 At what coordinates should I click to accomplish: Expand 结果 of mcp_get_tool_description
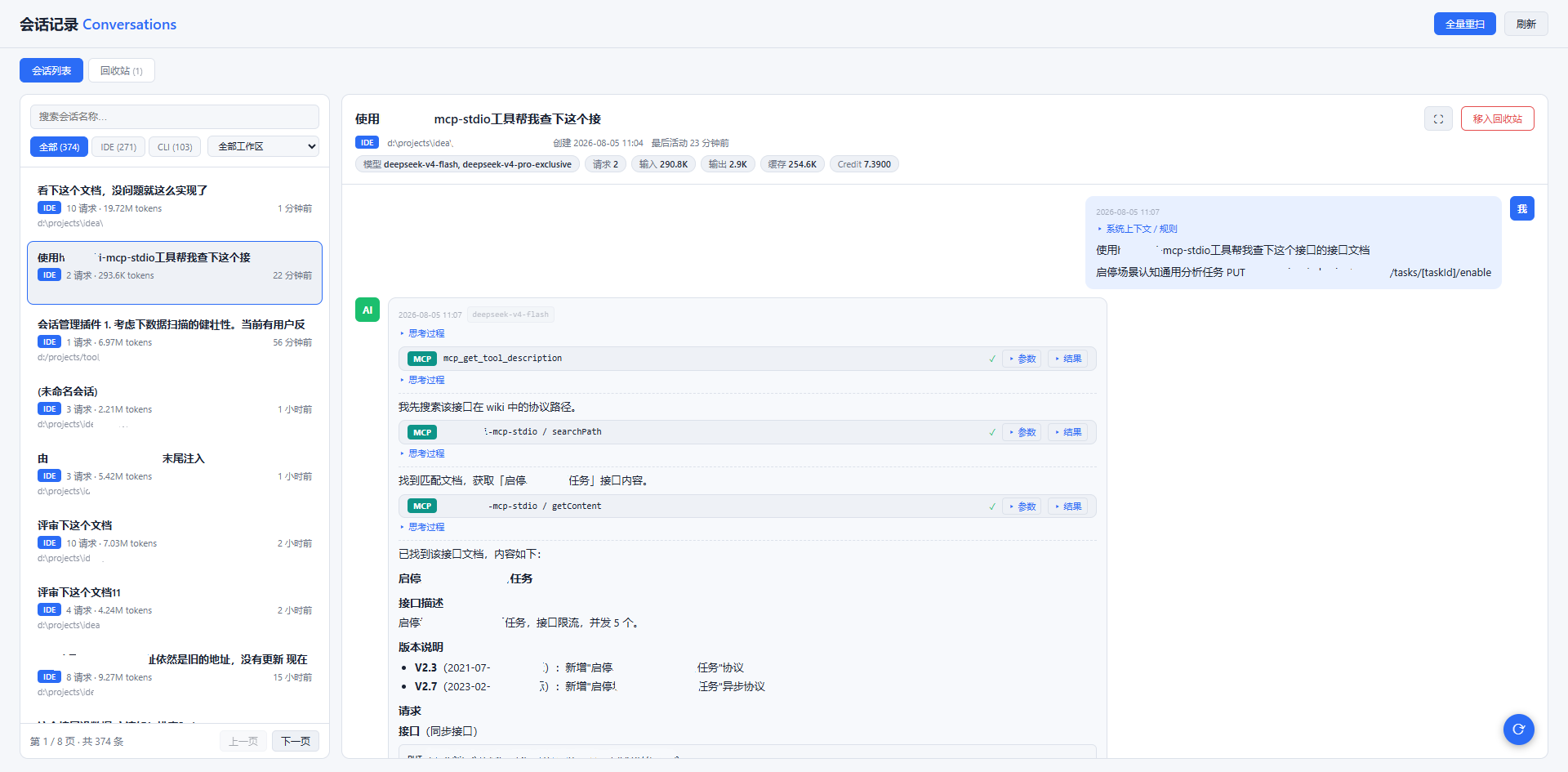click(x=1068, y=359)
